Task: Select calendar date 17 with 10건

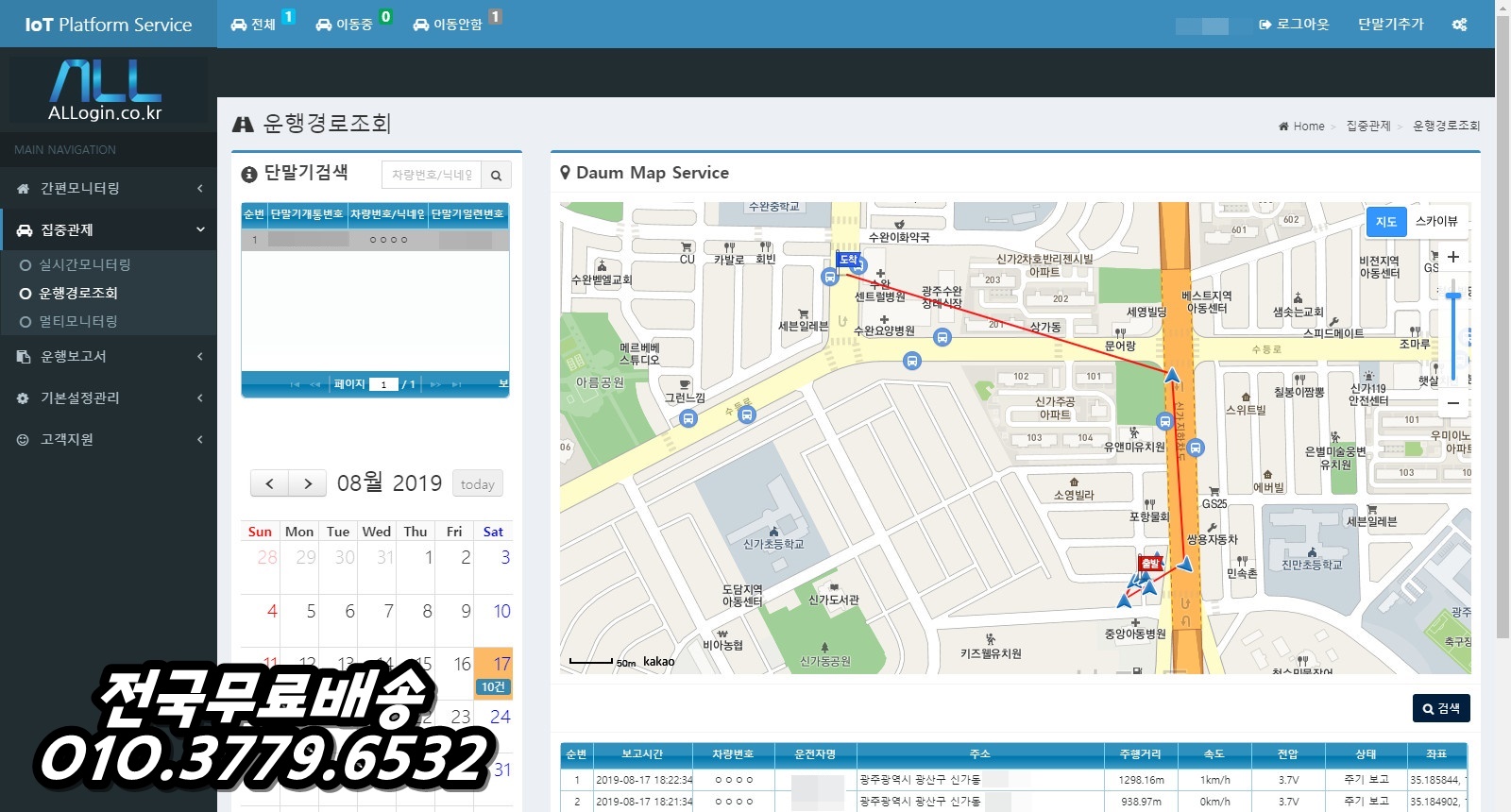Action: pyautogui.click(x=493, y=673)
